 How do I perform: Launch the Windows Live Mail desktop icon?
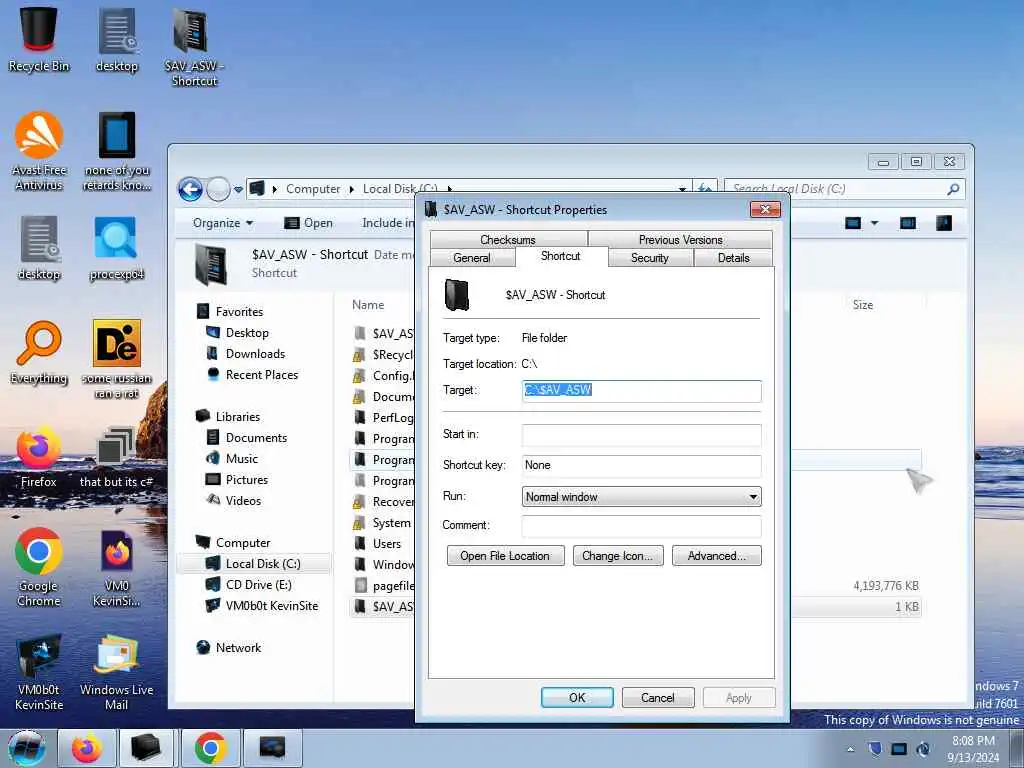116,671
